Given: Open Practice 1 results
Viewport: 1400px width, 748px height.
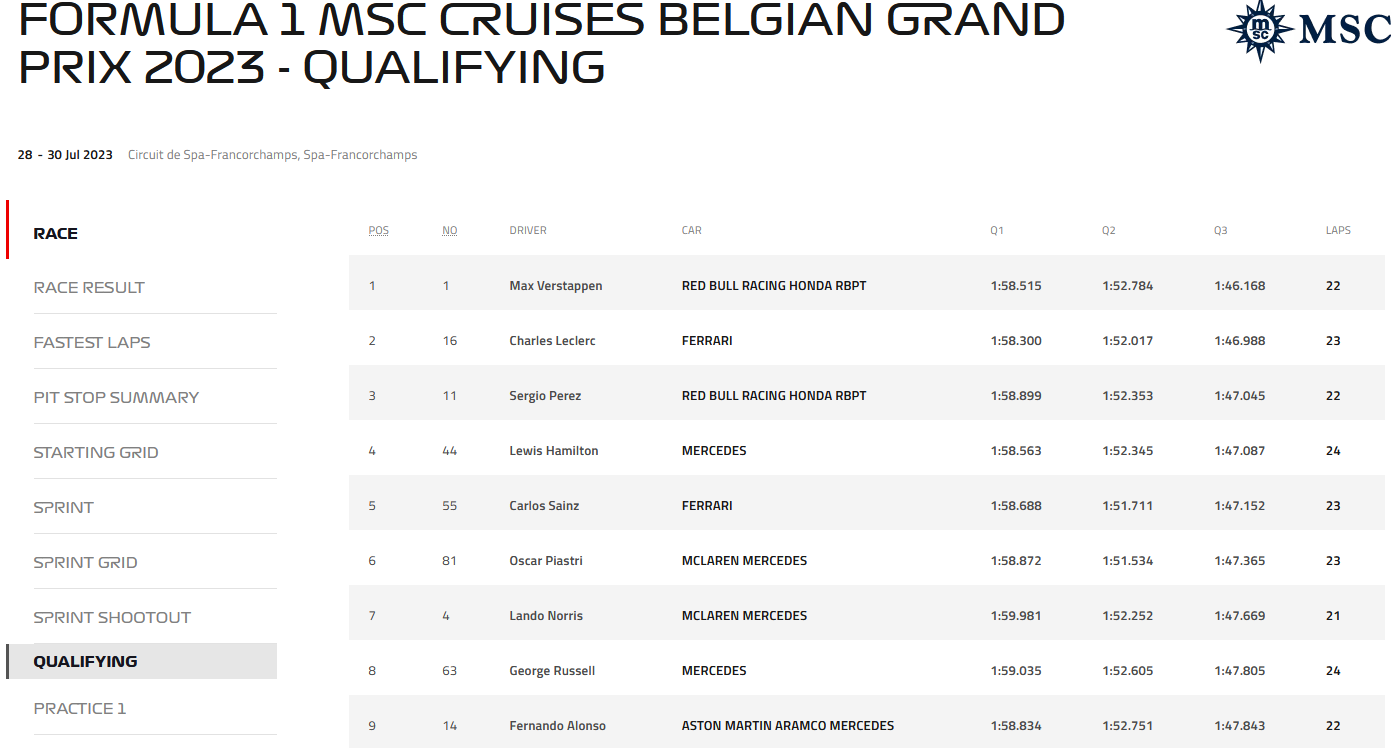Looking at the screenshot, I should [80, 708].
